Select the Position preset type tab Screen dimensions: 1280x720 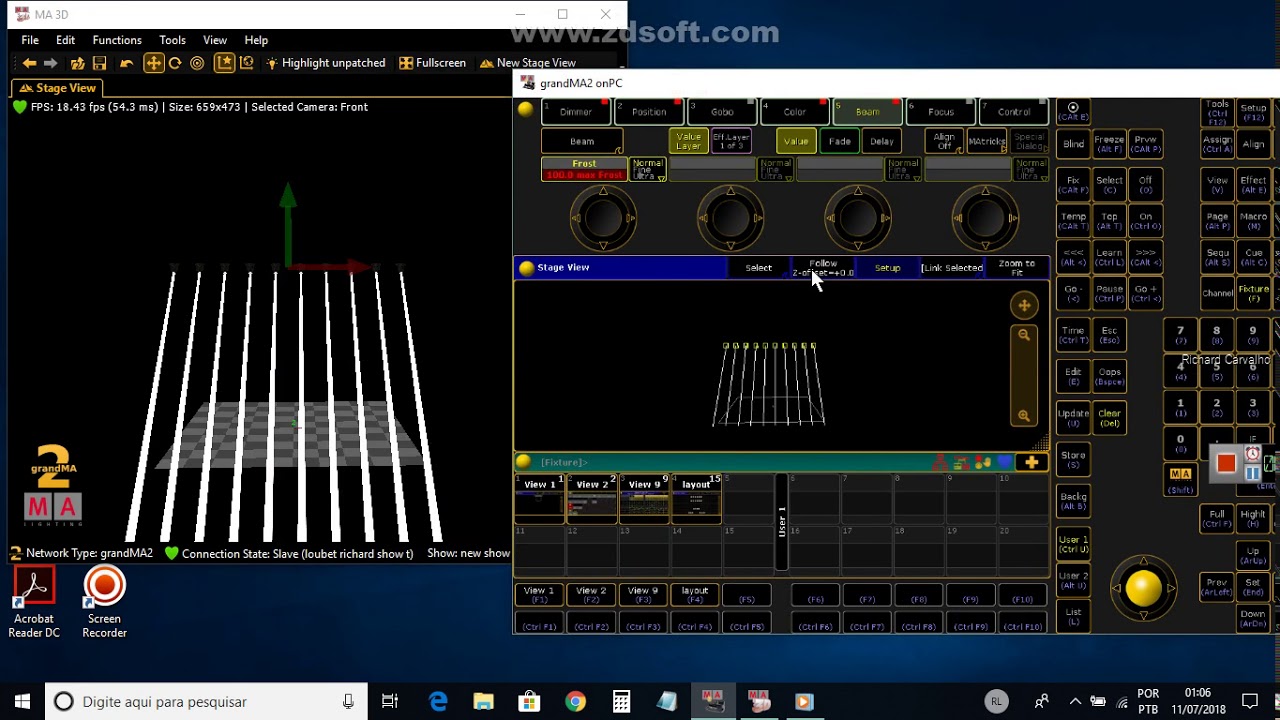coord(648,111)
